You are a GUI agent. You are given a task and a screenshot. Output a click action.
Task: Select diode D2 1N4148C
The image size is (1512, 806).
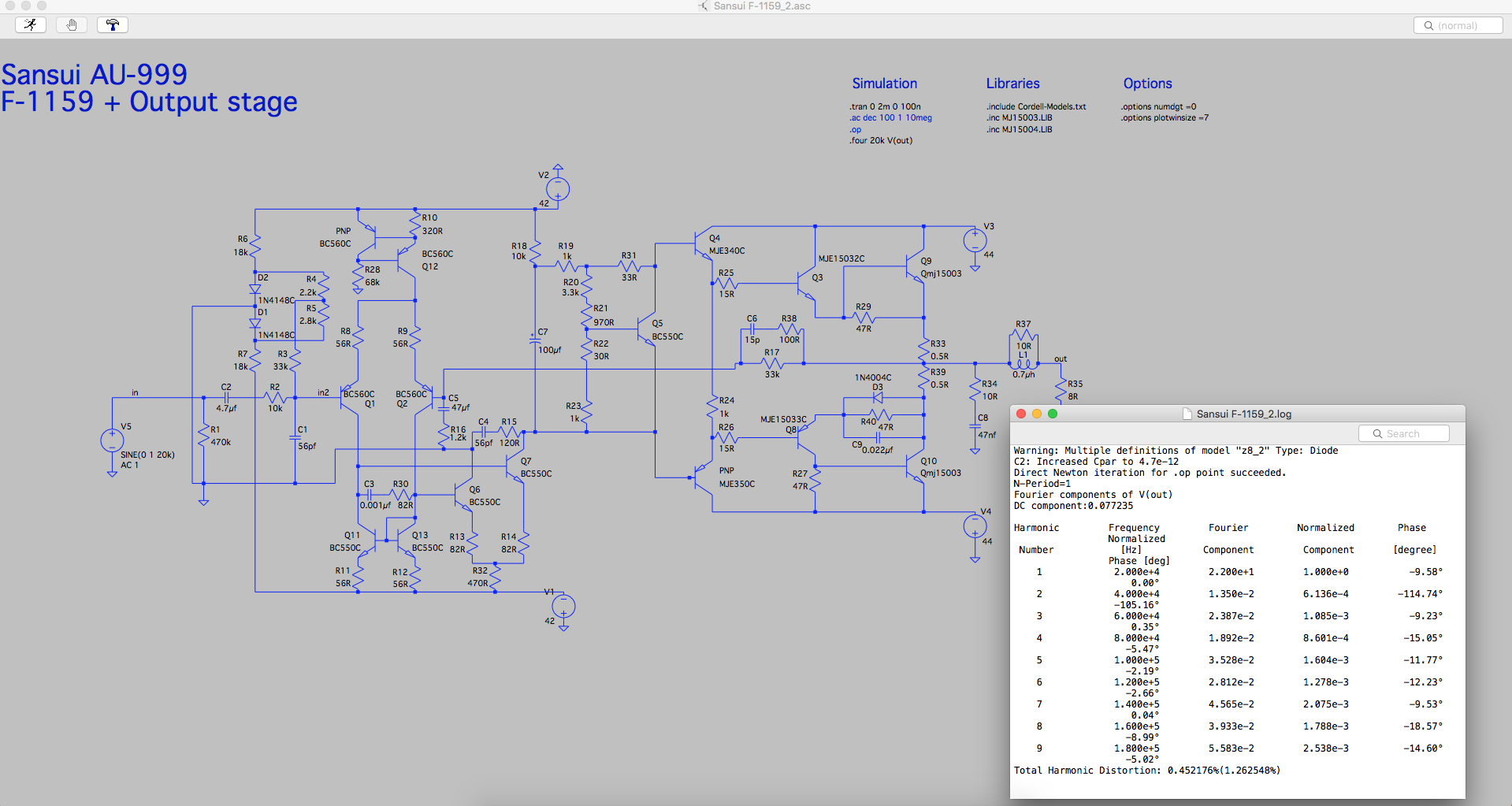coord(254,289)
